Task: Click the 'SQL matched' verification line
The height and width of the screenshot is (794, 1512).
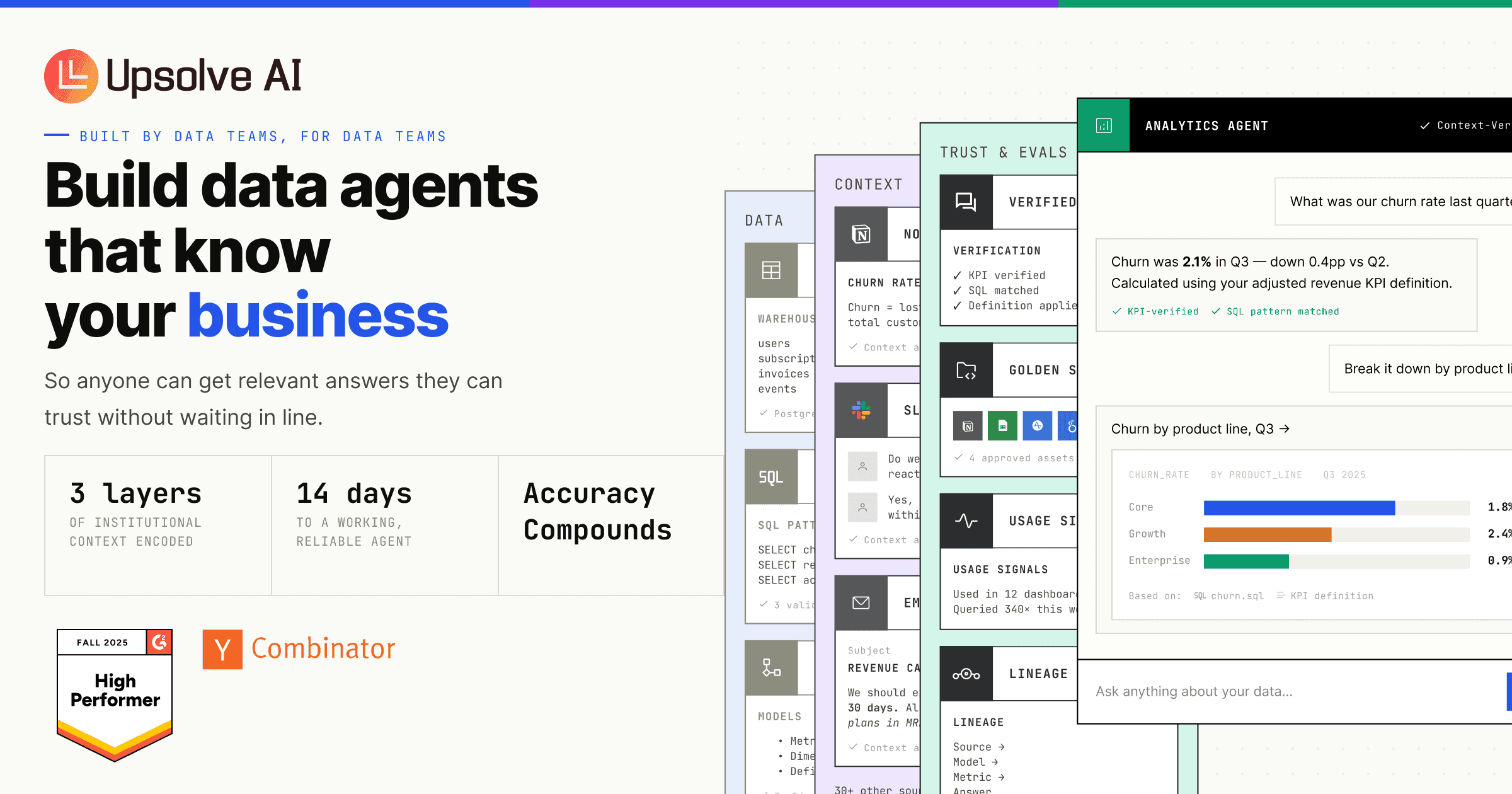Action: pyautogui.click(x=996, y=291)
